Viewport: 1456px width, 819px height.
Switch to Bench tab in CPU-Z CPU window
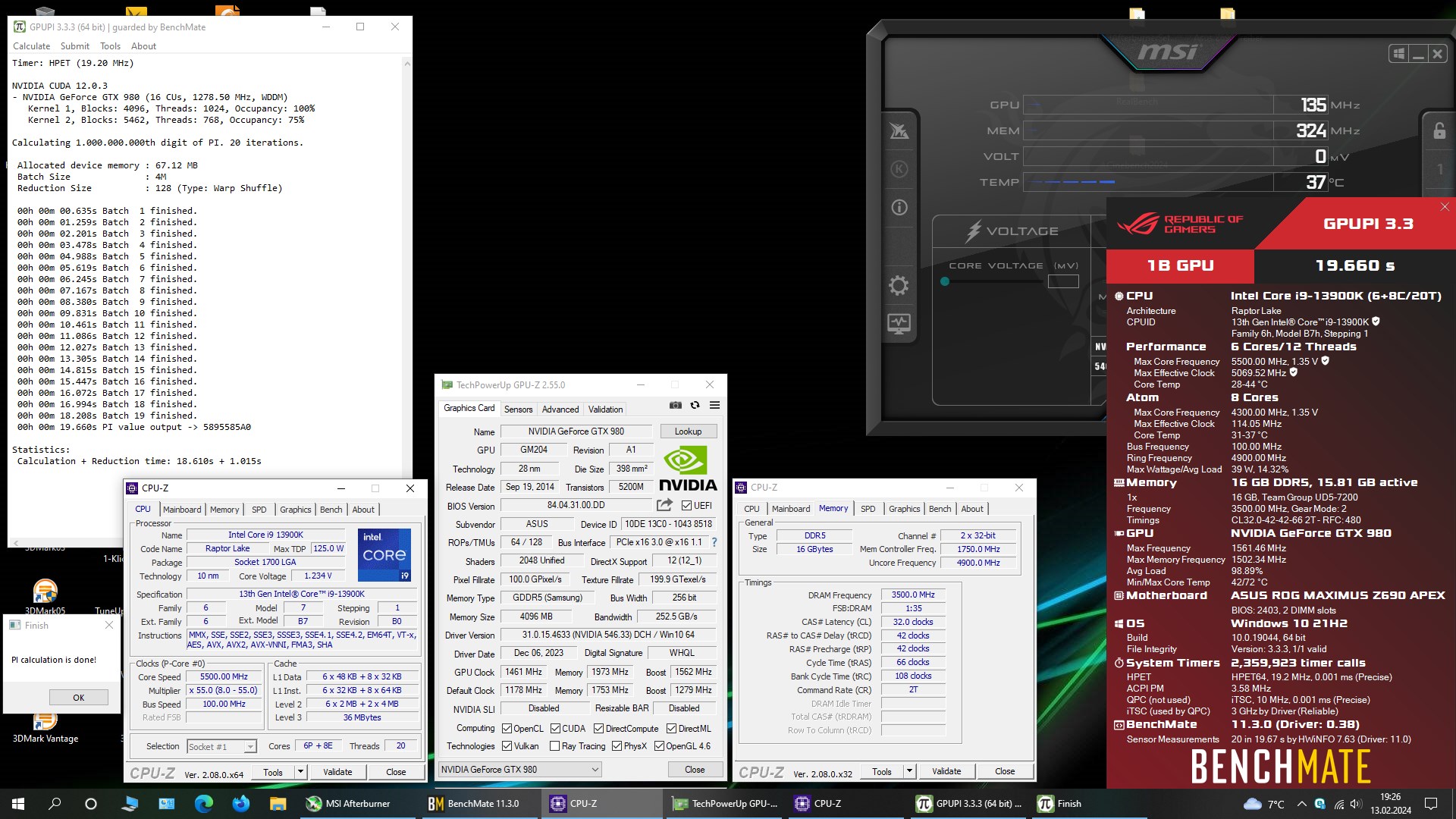click(331, 510)
